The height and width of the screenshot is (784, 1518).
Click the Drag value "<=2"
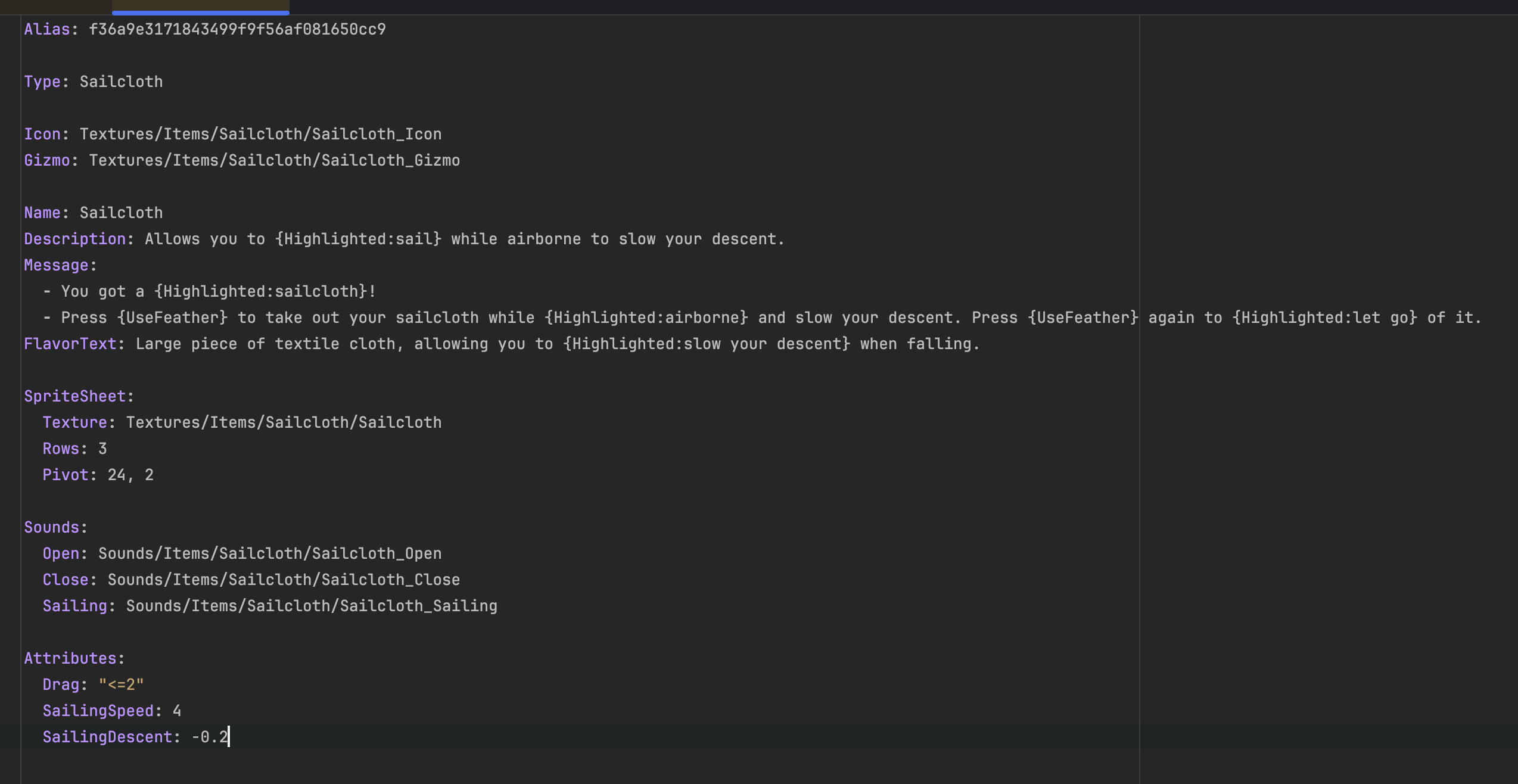point(121,685)
